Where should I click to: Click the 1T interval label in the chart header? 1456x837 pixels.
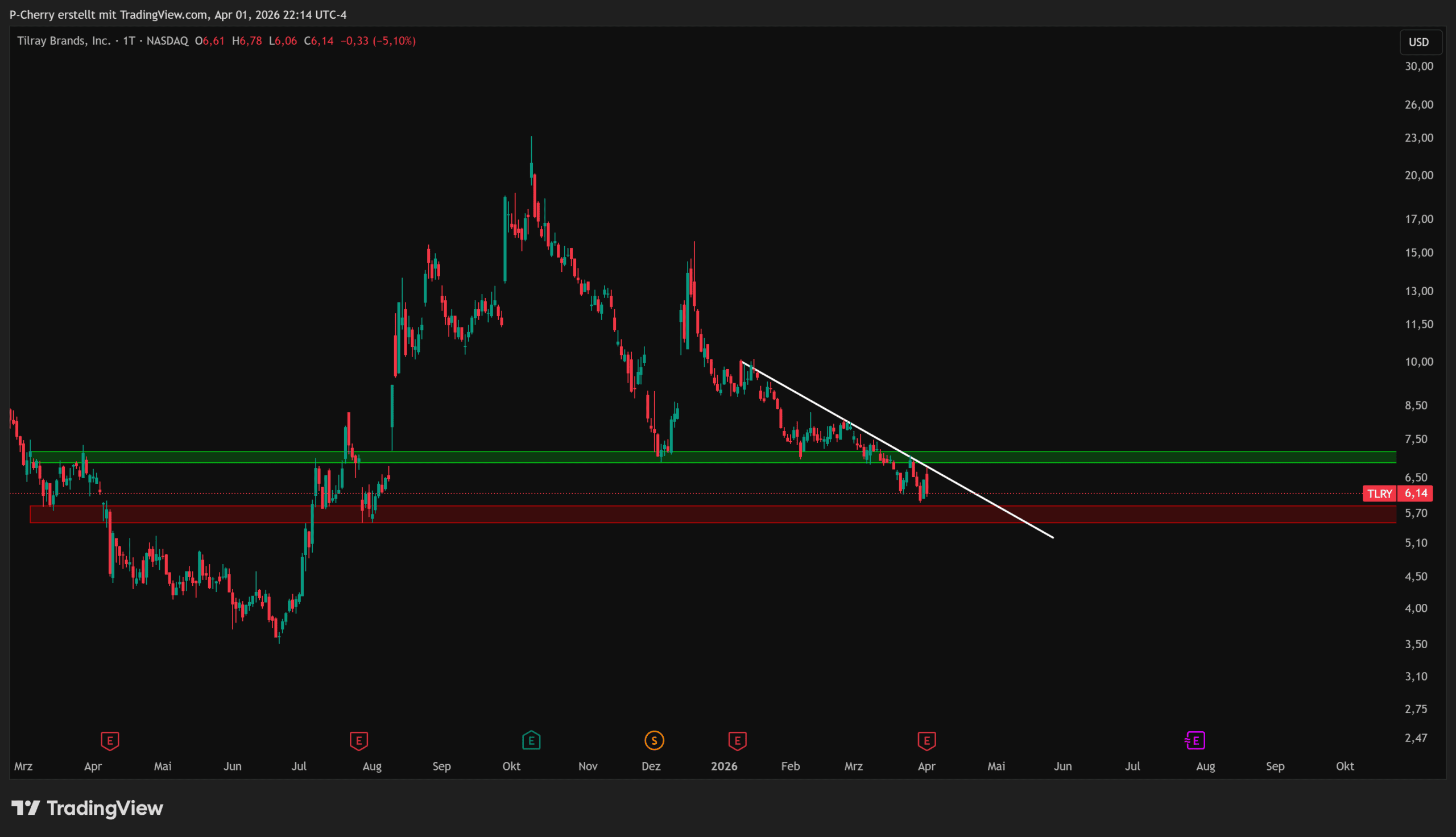coord(129,41)
